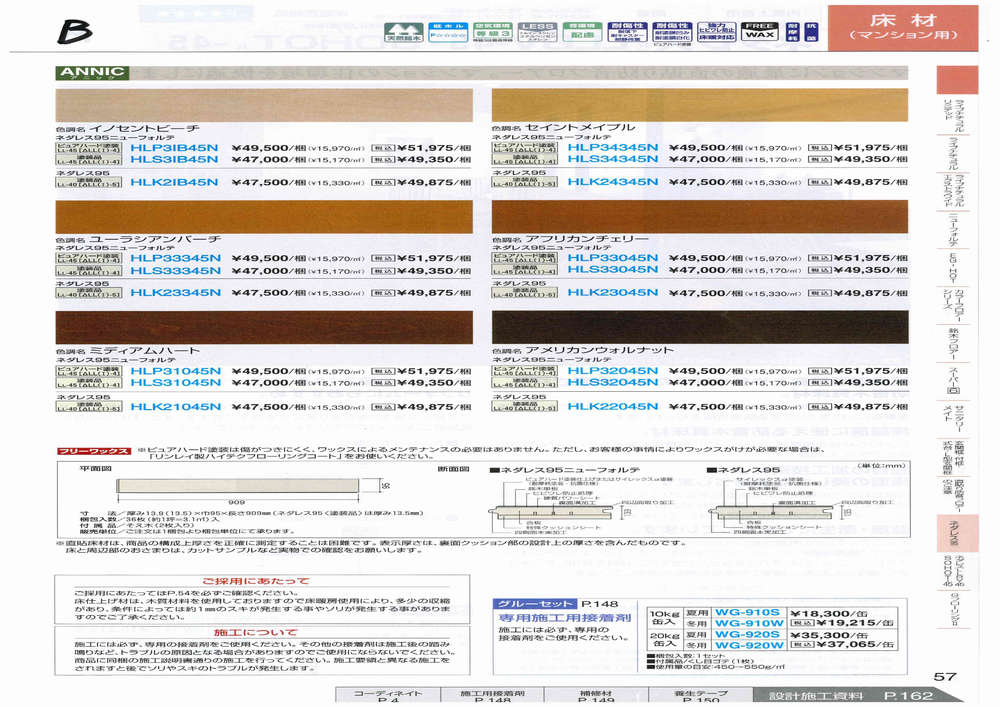Click product code HLS34345N
The height and width of the screenshot is (707, 1000).
612,159
